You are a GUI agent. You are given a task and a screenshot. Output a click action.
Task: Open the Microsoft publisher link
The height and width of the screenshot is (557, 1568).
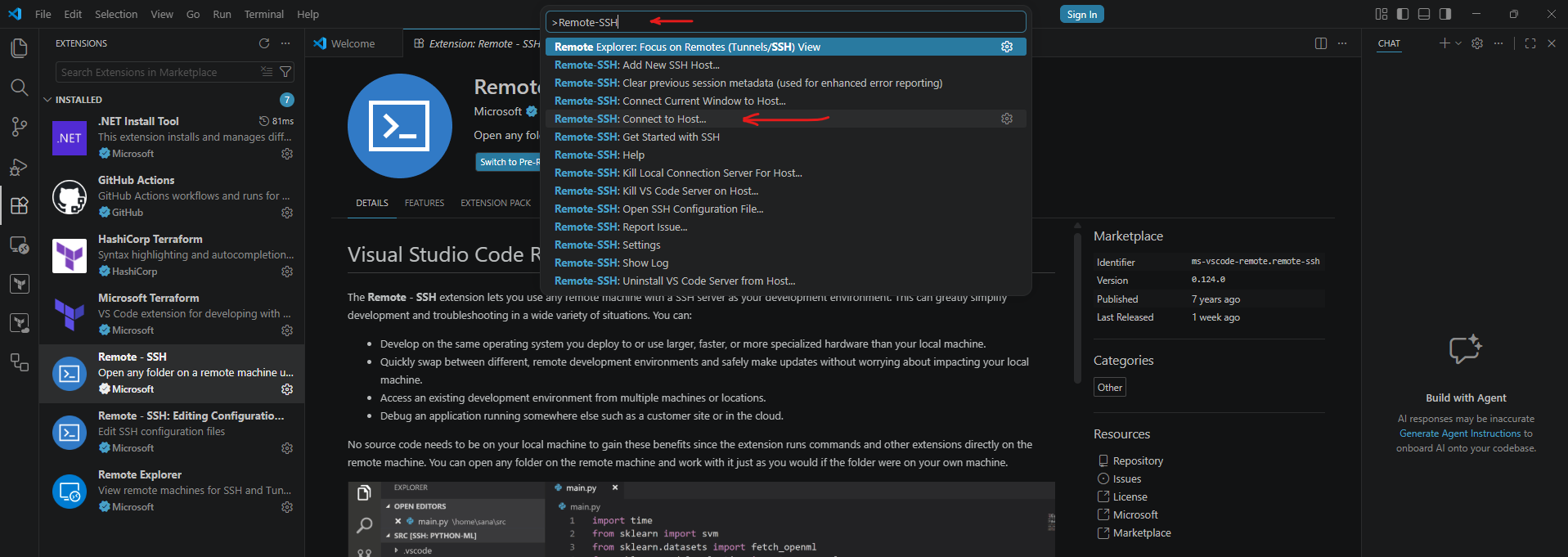click(x=497, y=111)
